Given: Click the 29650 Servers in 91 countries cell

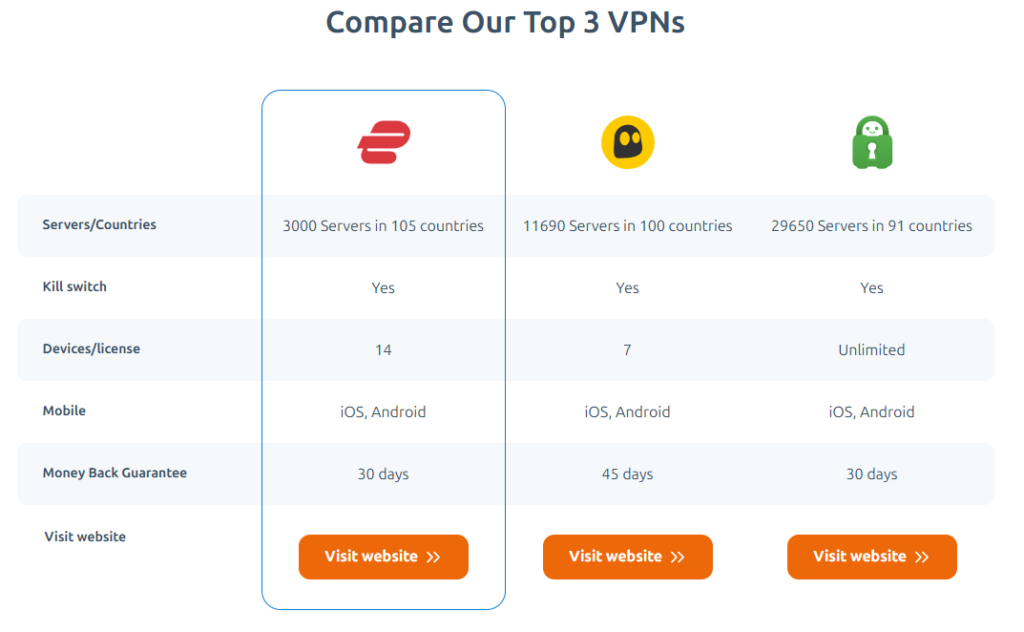Looking at the screenshot, I should click(x=871, y=226).
